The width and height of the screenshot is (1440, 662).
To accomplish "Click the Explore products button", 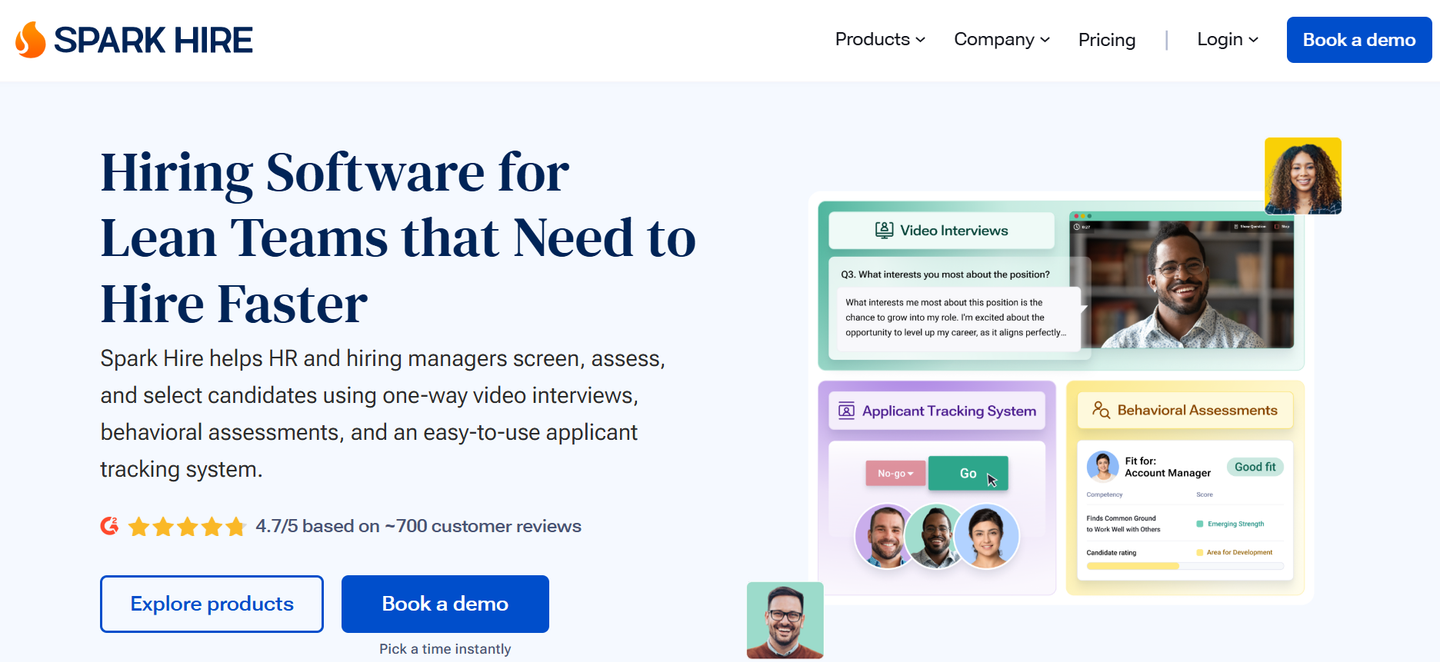I will (212, 604).
